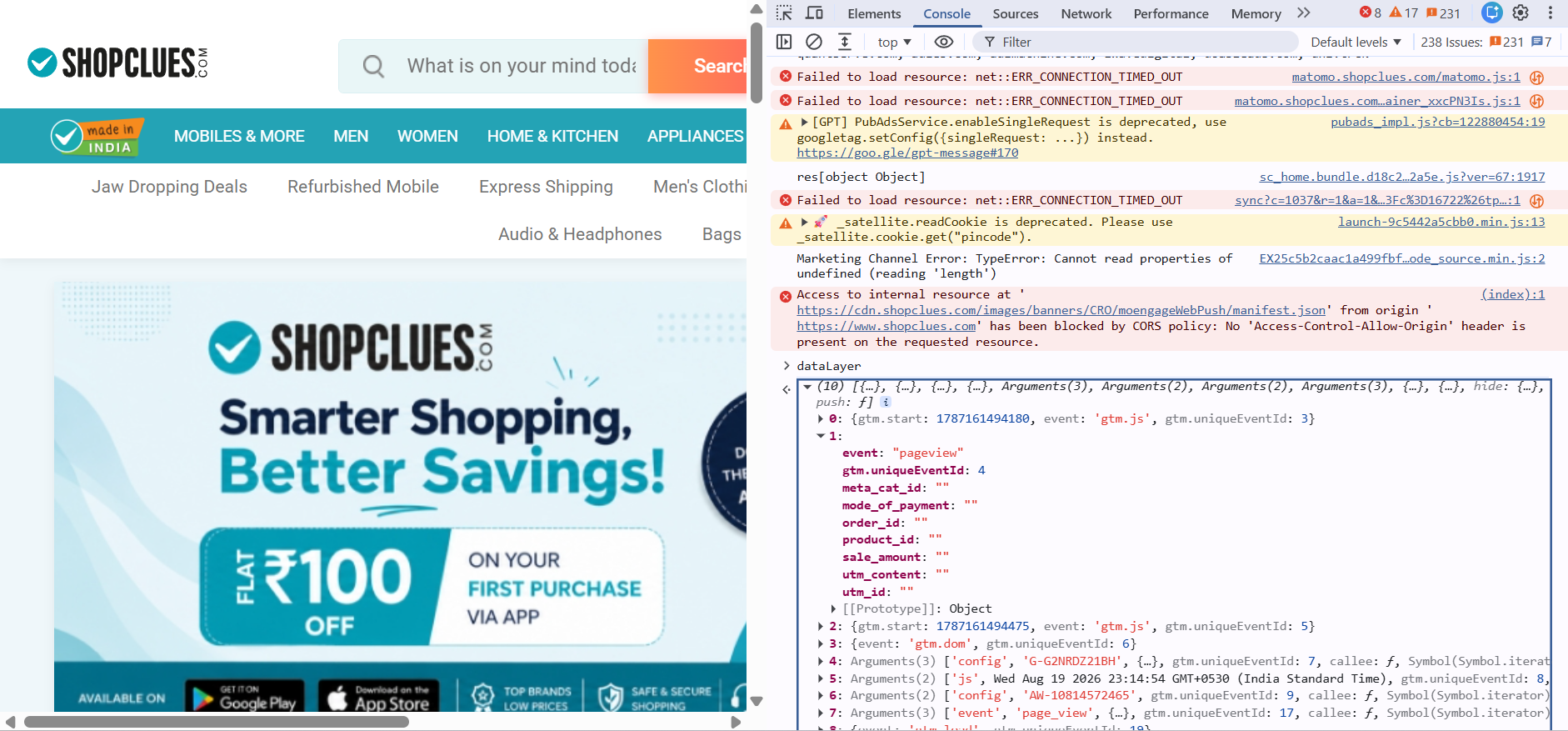
Task: Toggle the device toolbar icon
Action: point(814,13)
